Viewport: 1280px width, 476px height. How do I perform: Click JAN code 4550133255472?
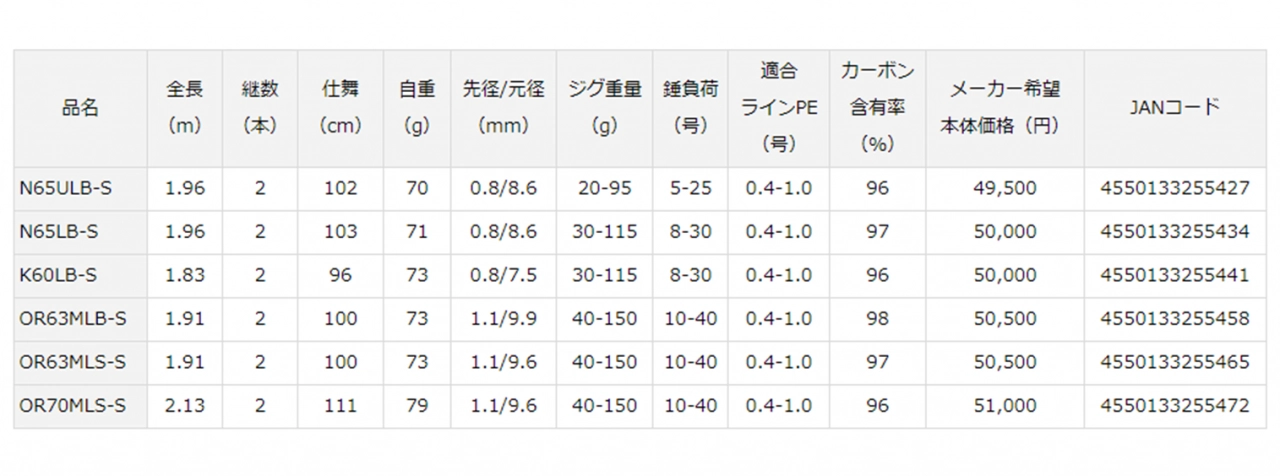click(x=1175, y=405)
